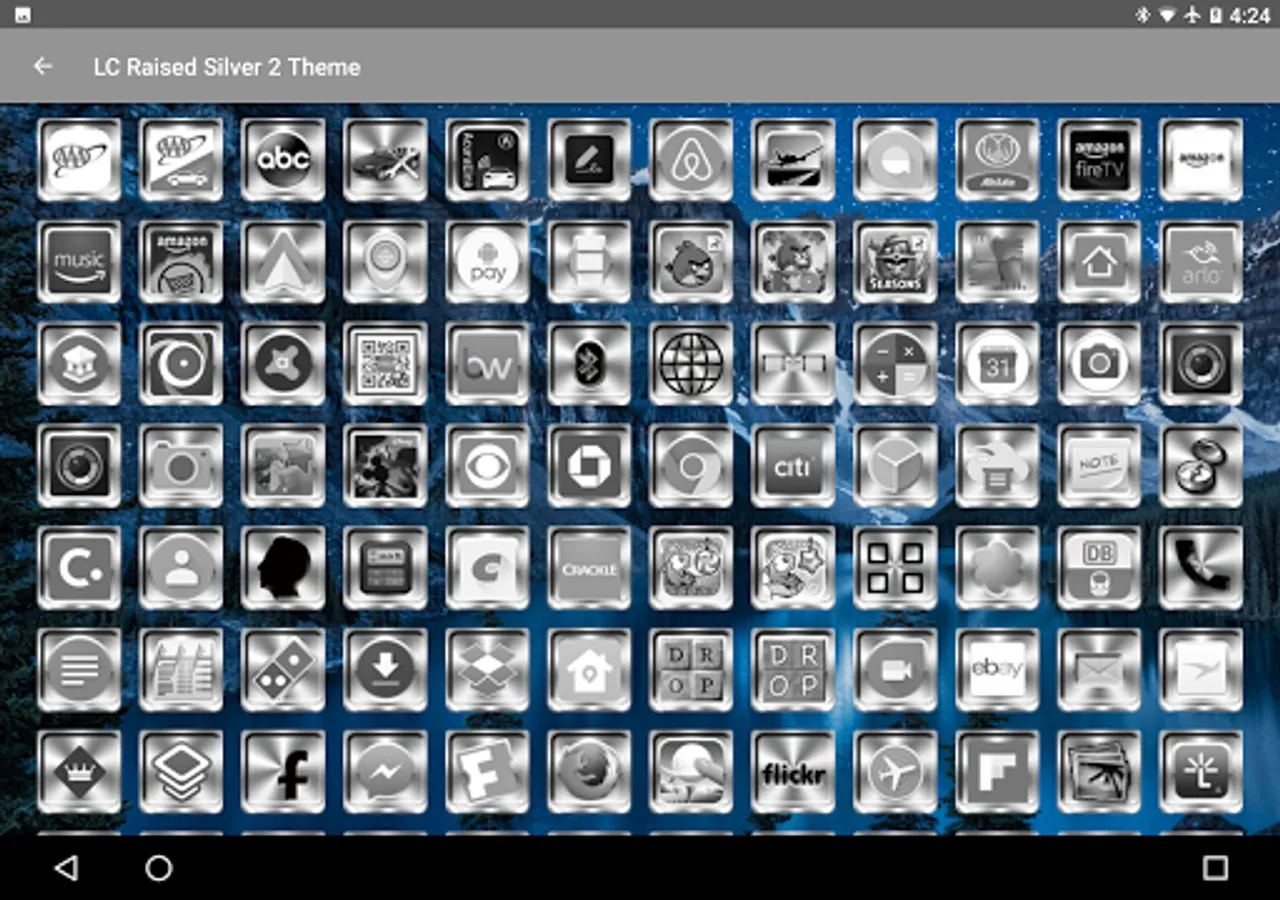
Task: Tap the contacts person icon
Action: tap(181, 568)
